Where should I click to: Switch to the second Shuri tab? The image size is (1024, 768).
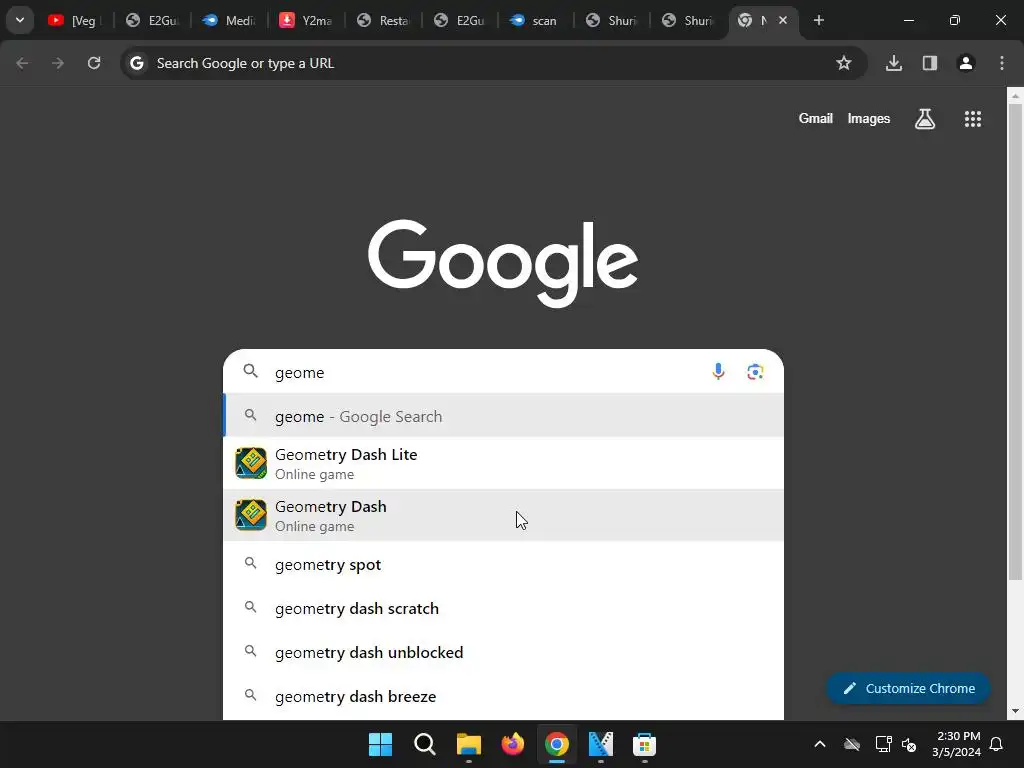point(688,20)
